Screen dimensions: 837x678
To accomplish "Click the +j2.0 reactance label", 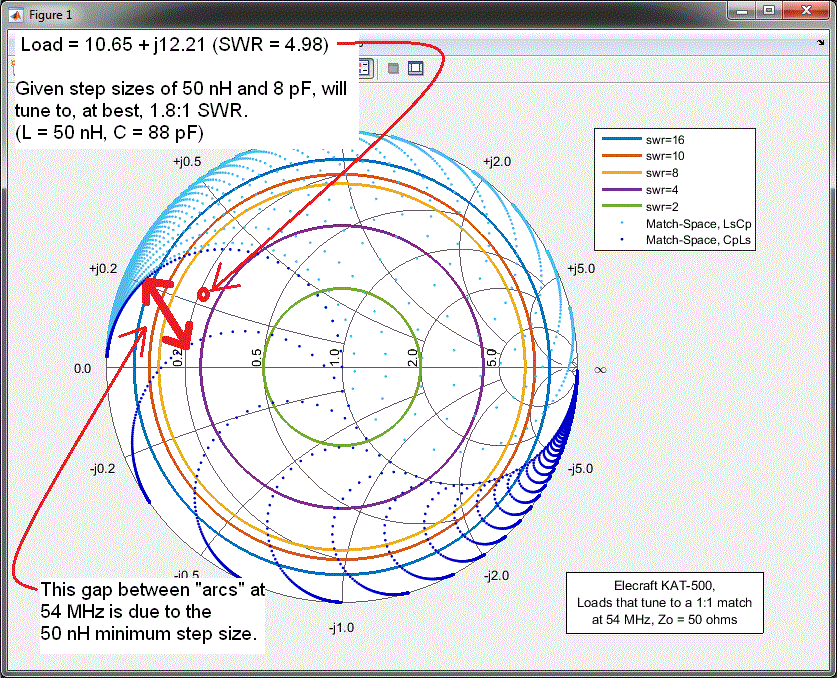I will point(496,162).
